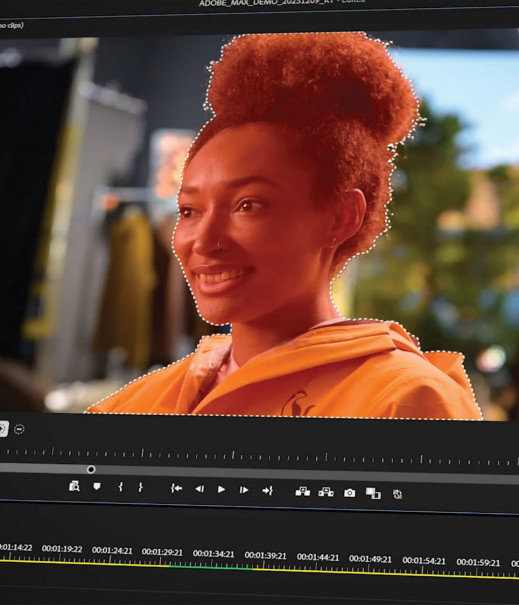Viewport: 519px width, 605px height.
Task: Click timeline ruler at 00:01:29:21
Action: tap(162, 552)
